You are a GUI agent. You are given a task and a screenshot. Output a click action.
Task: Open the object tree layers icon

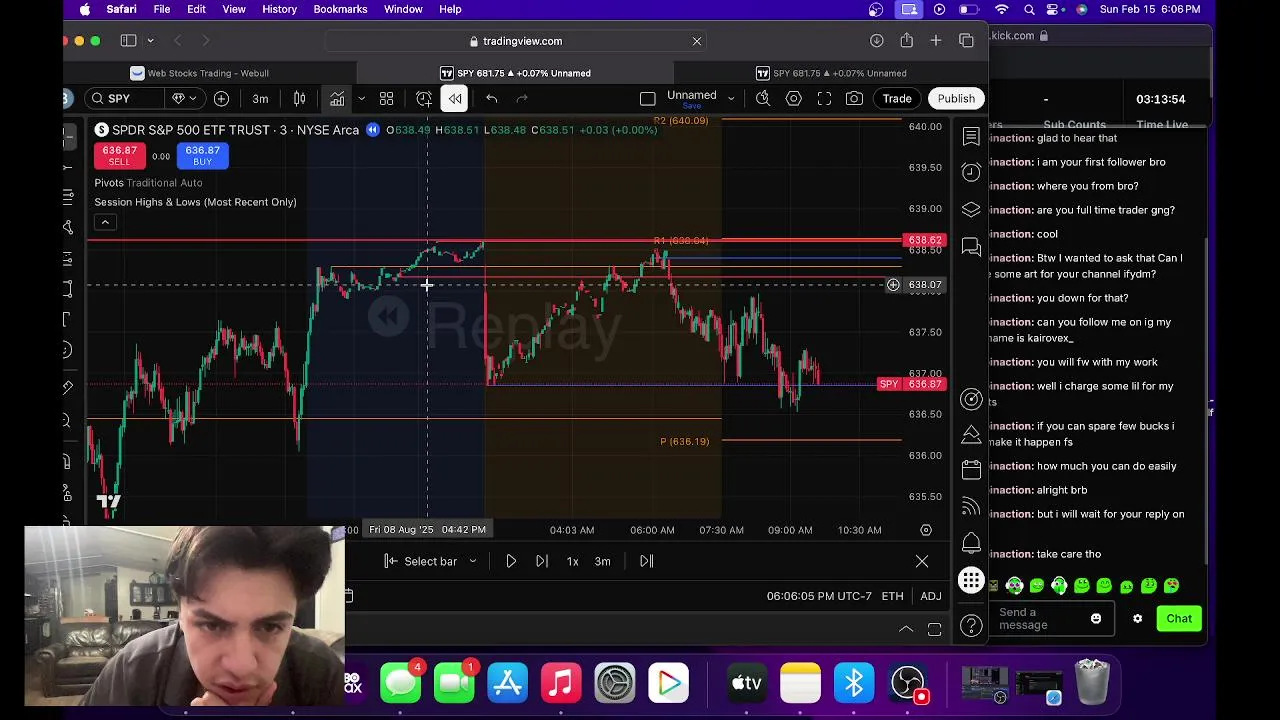971,210
